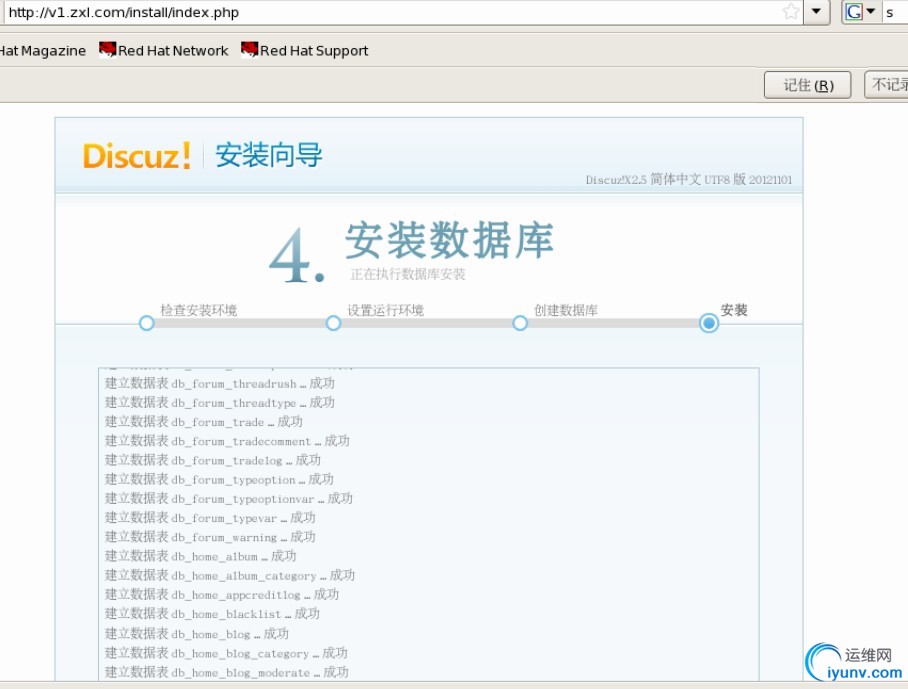Click the 安装向导 header title
This screenshot has height=689, width=908.
pos(269,155)
